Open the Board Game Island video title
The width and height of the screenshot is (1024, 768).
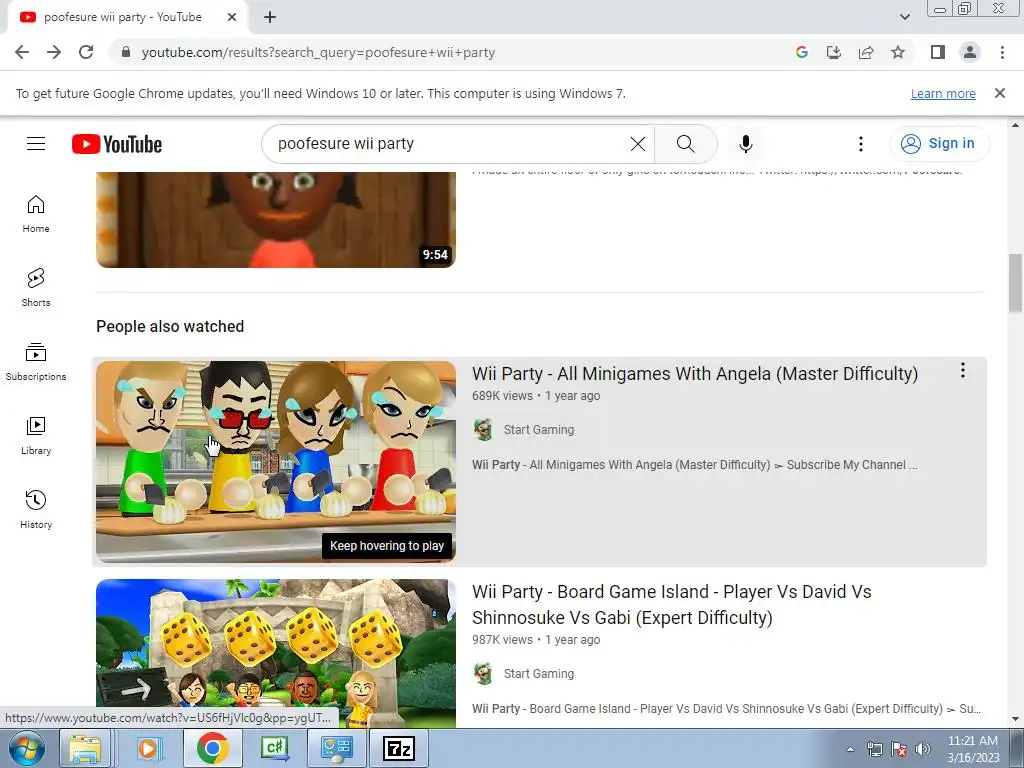671,605
